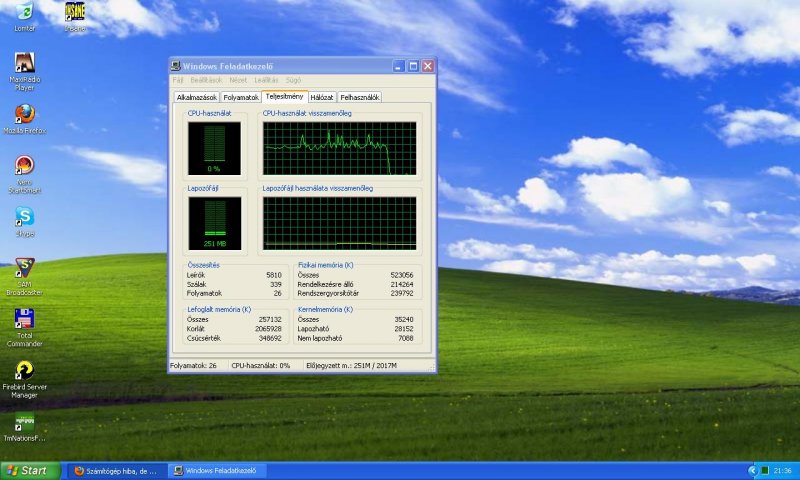Click the Lapozófájl használata visszamenőleg graph
Viewport: 800px width, 480px height.
point(339,223)
